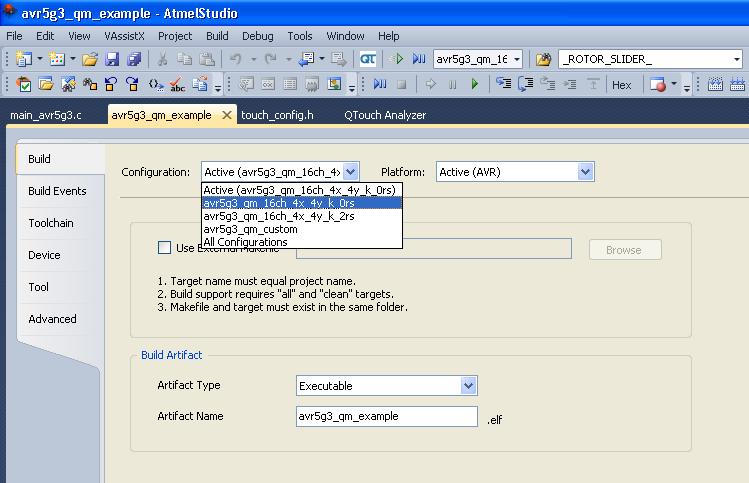The image size is (749, 483).
Task: Select avr5g3_qm_16ch_4x_4y_k_0rs in configuration list
Action: point(302,203)
